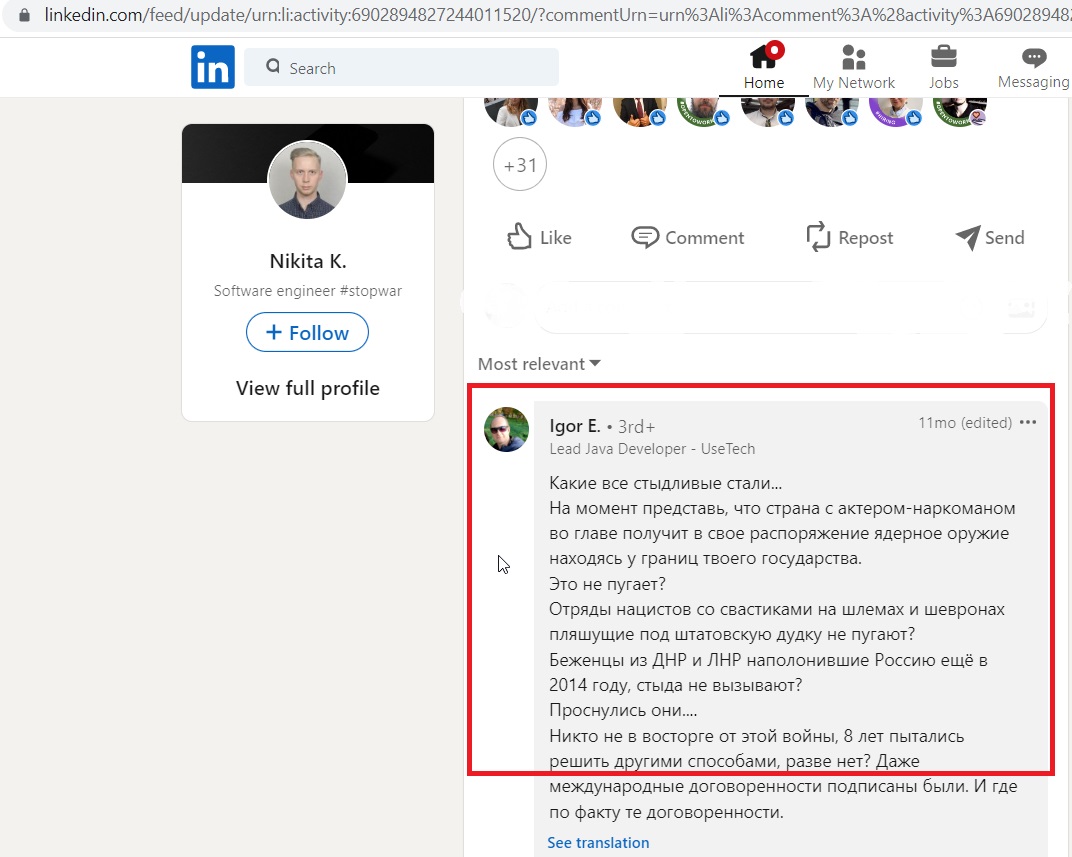Repost this post
The image size is (1072, 857).
tap(850, 237)
